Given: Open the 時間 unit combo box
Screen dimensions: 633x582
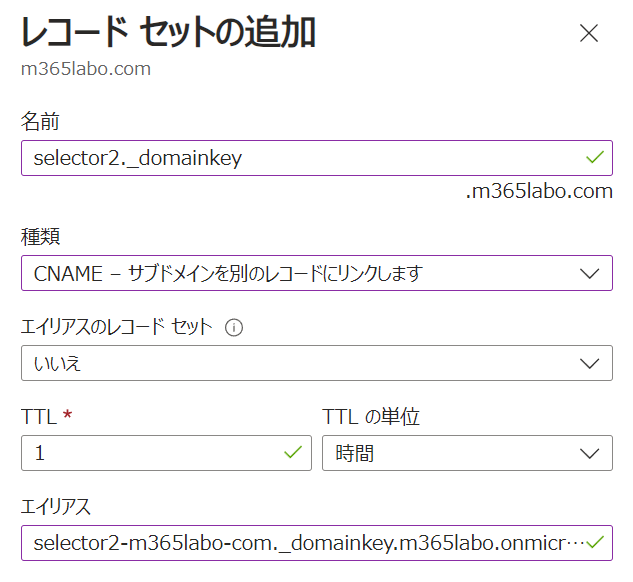Looking at the screenshot, I should [x=467, y=453].
